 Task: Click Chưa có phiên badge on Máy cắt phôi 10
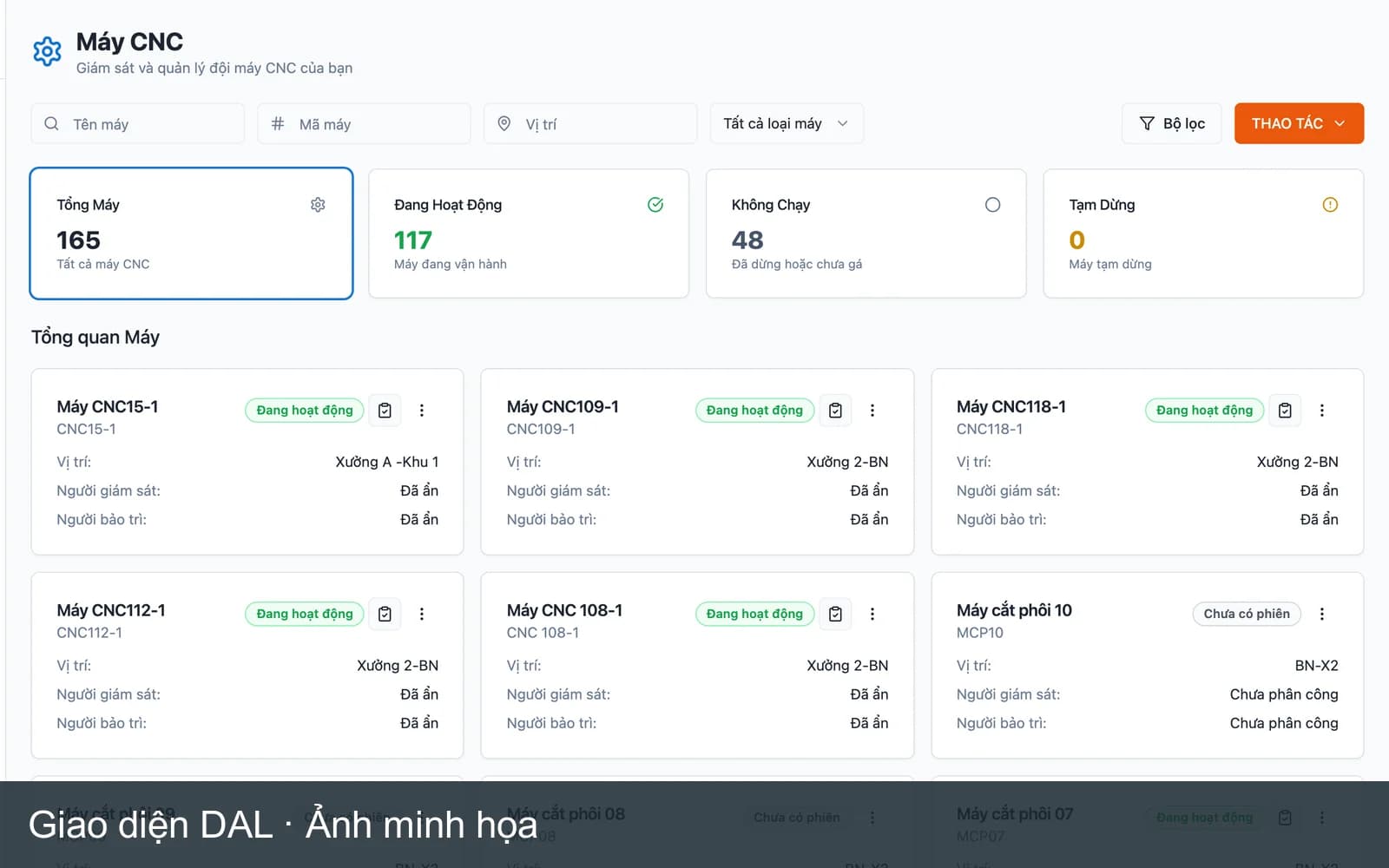(1247, 615)
